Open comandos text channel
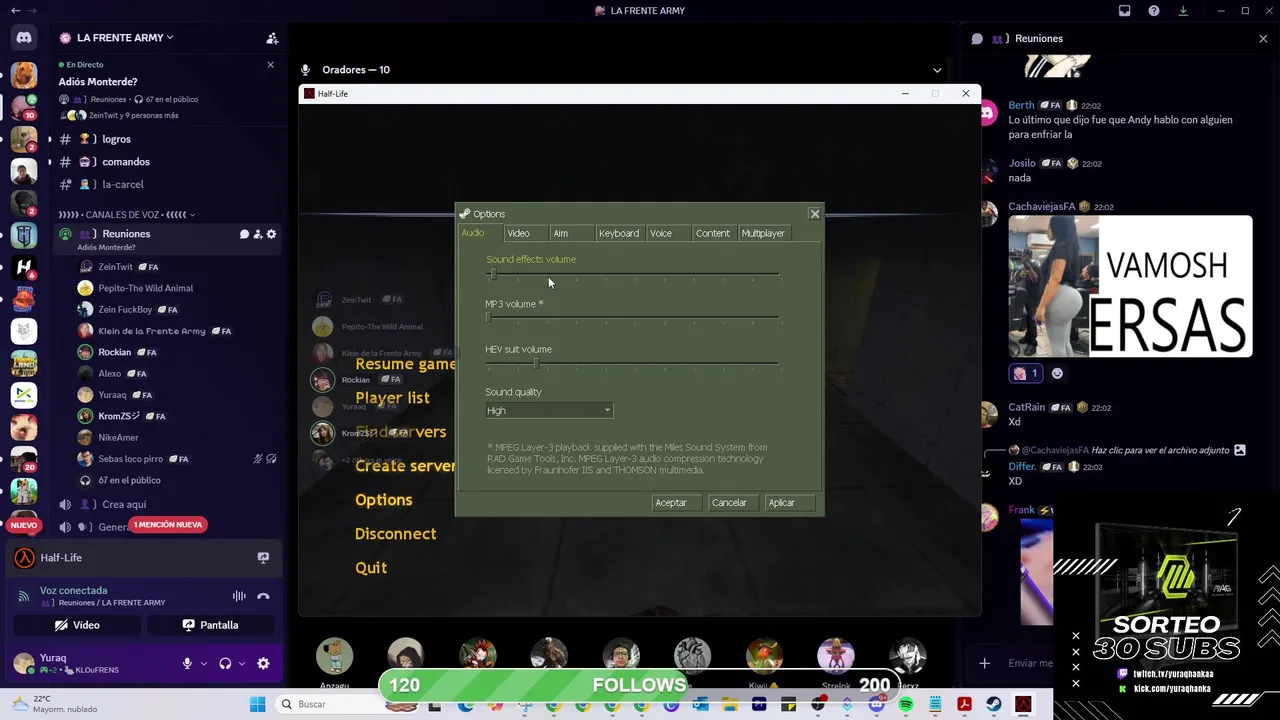The image size is (1280, 720). pyautogui.click(x=126, y=162)
